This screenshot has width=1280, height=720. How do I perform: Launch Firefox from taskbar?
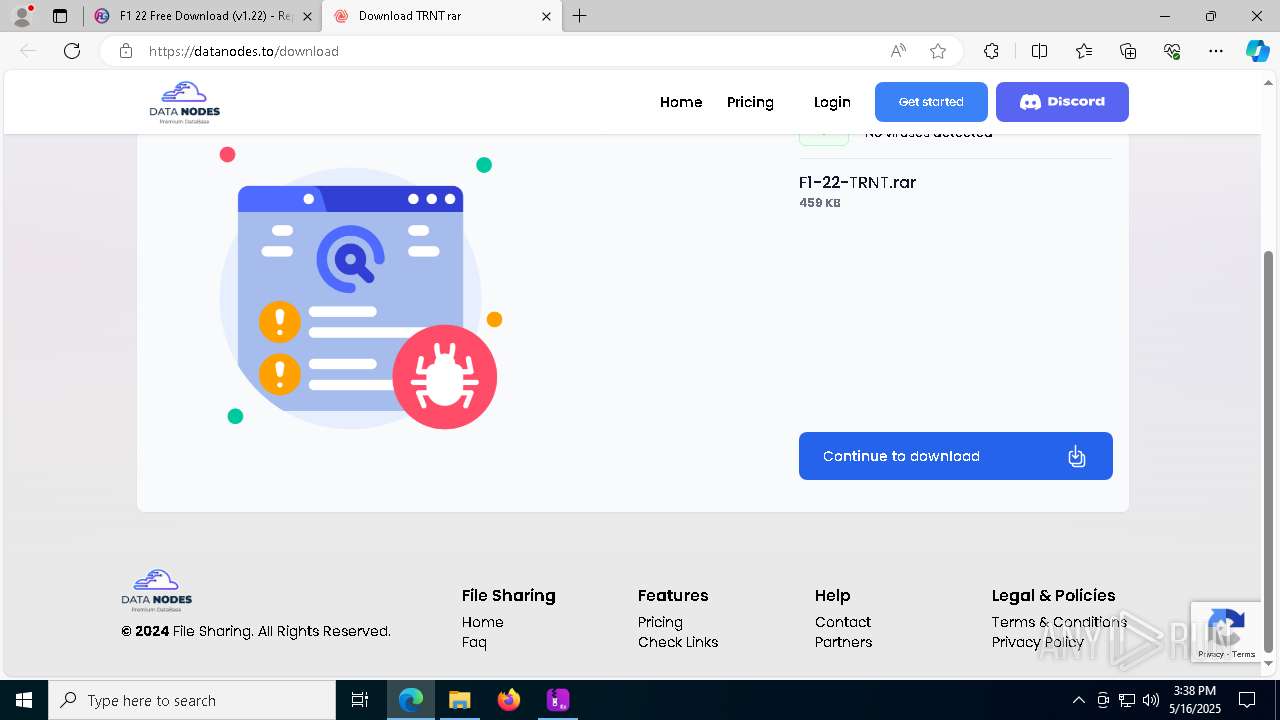point(509,700)
